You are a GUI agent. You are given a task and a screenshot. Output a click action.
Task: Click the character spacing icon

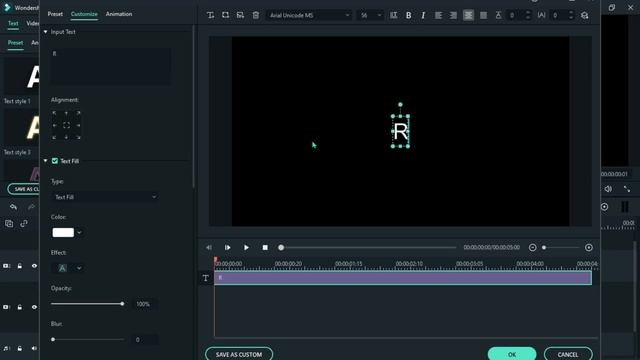[542, 16]
